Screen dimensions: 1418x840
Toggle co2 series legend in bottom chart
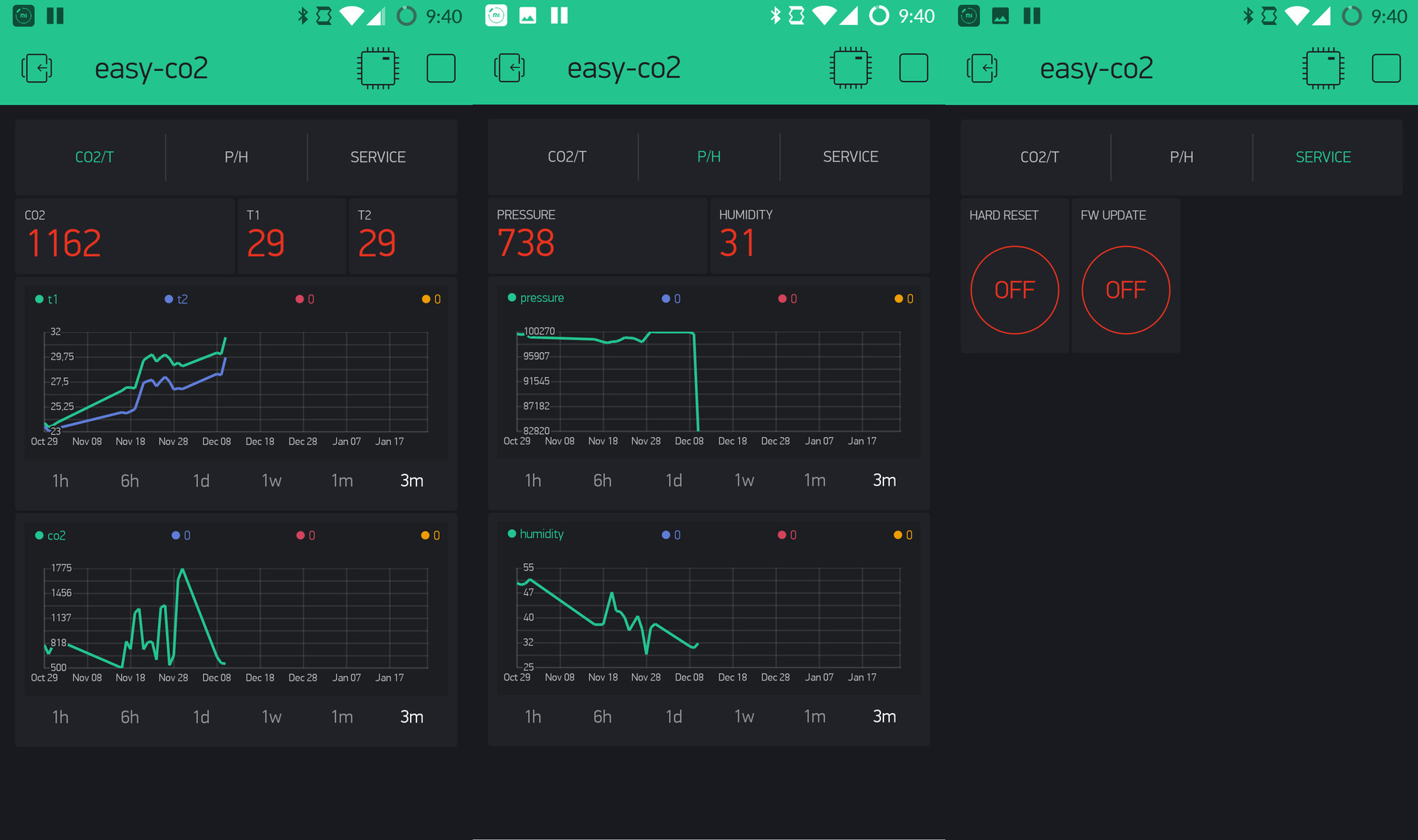[50, 535]
